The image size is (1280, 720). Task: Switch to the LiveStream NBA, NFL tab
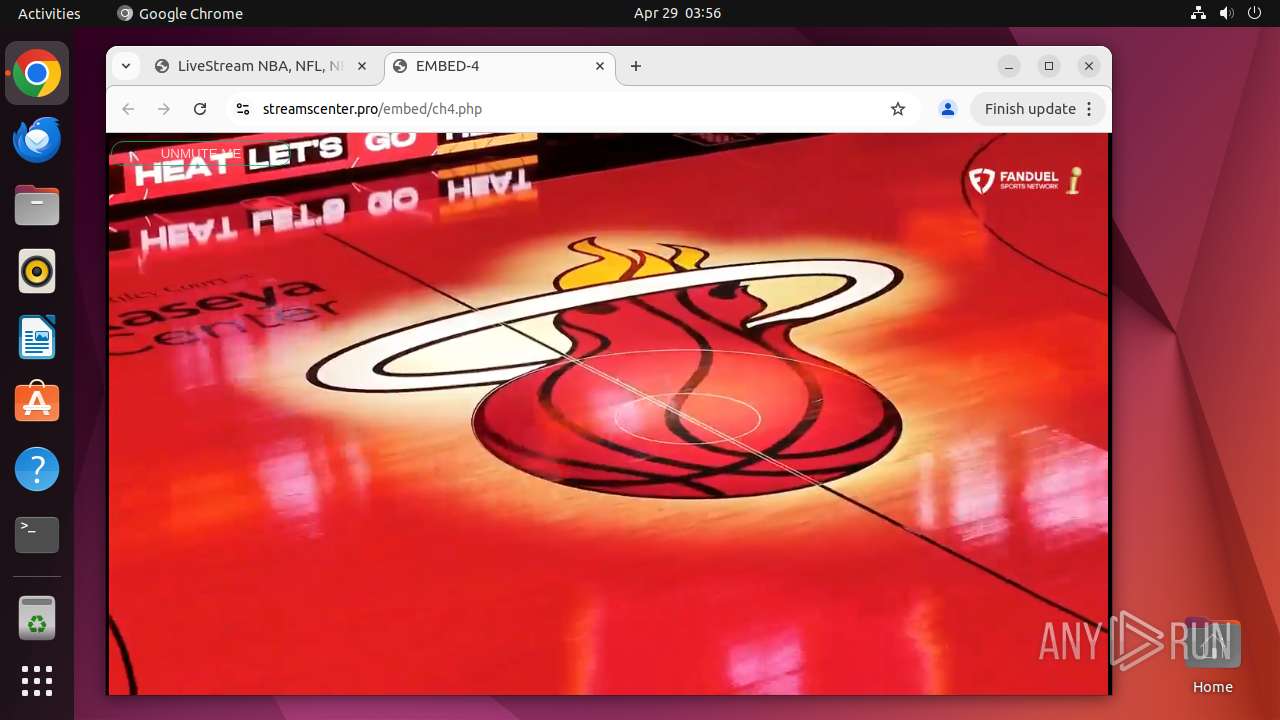pos(260,66)
